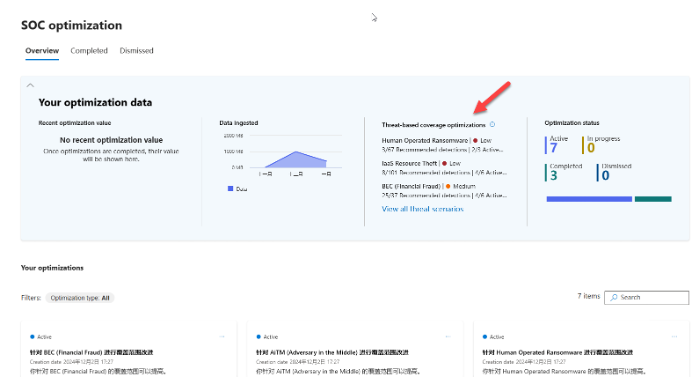Click No recent optimization value message
The width and height of the screenshot is (695, 380).
pyautogui.click(x=111, y=140)
